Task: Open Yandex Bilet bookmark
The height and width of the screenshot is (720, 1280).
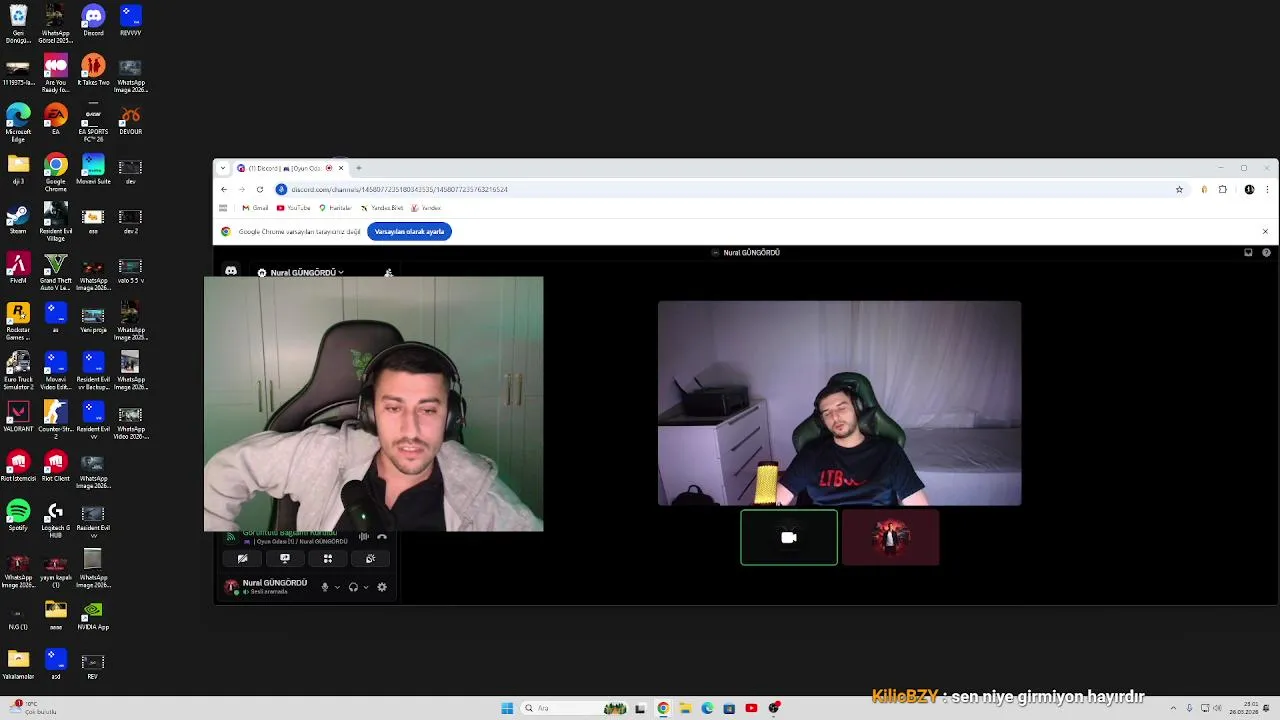Action: point(382,208)
